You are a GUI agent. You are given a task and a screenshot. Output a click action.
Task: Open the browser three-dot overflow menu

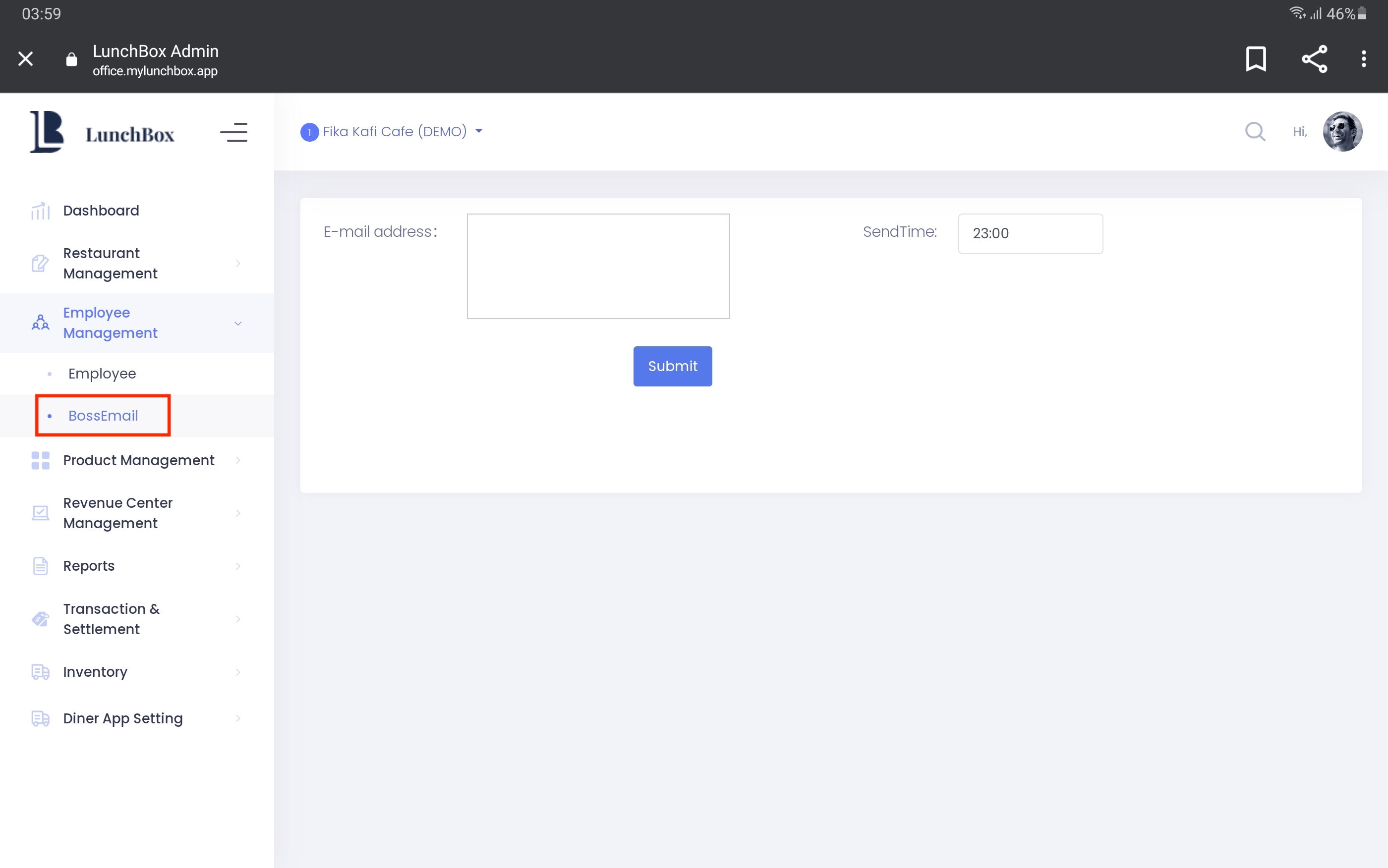pos(1363,58)
